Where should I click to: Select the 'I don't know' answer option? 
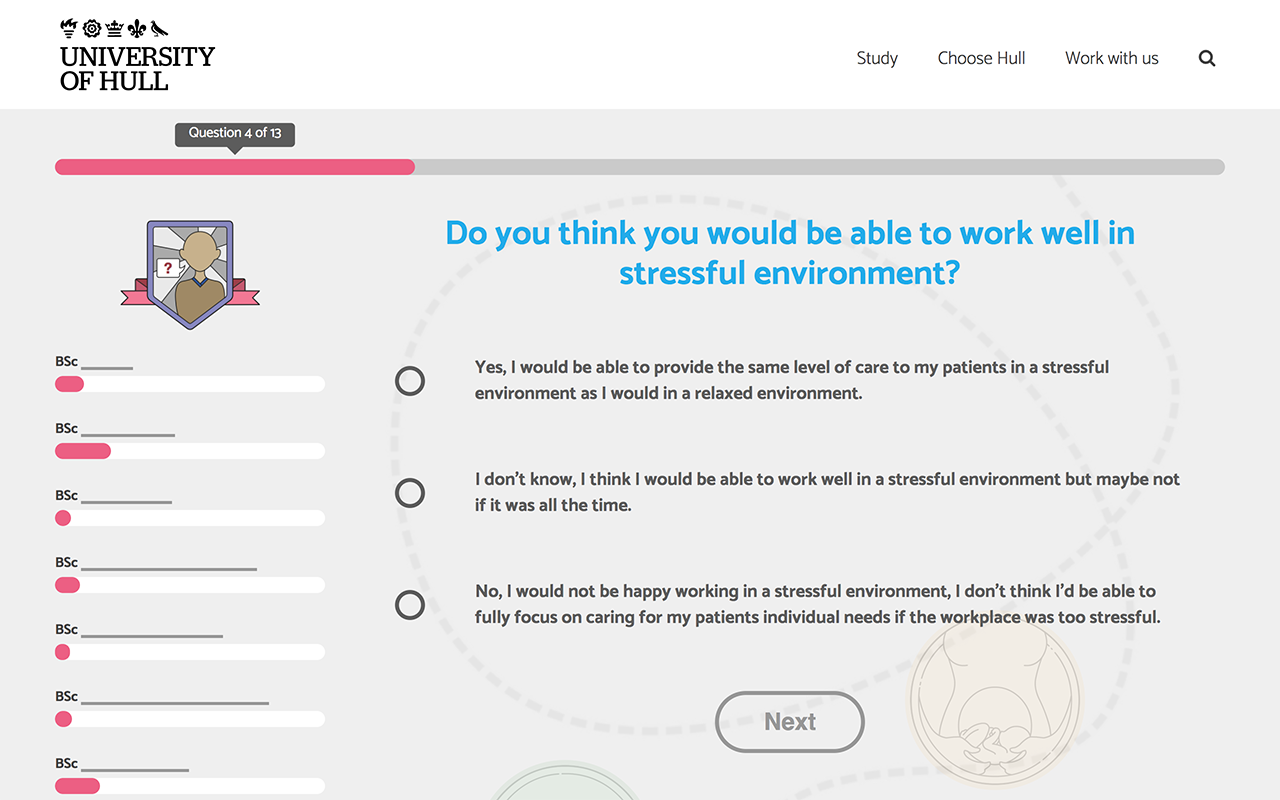[x=410, y=493]
